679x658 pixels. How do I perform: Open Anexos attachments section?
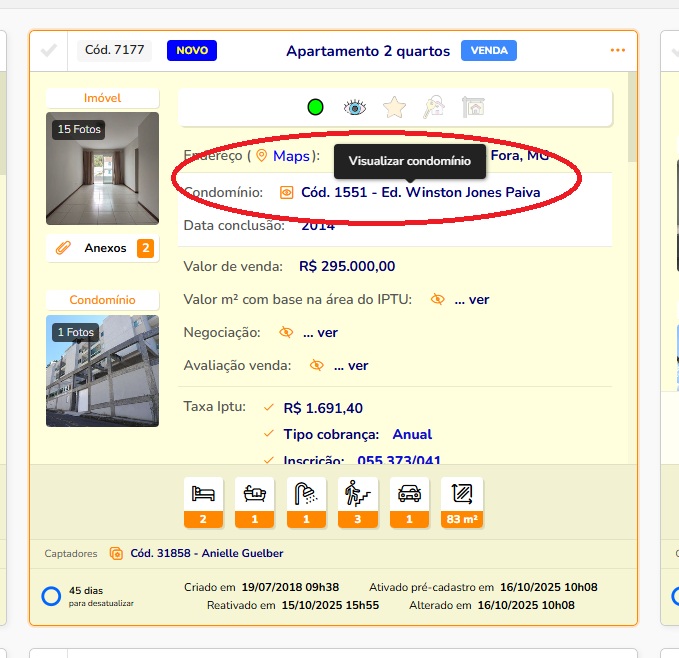(103, 248)
